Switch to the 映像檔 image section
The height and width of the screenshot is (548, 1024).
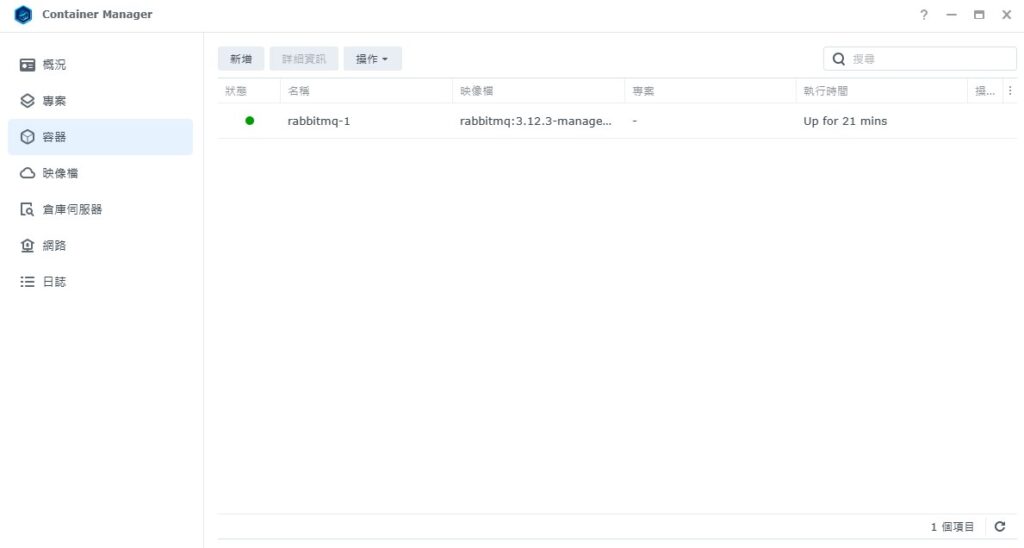(101, 173)
